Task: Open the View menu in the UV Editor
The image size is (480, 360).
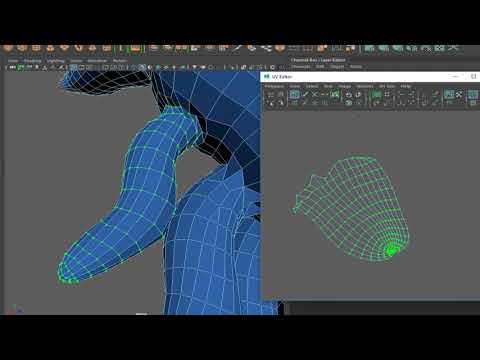Action: (294, 86)
